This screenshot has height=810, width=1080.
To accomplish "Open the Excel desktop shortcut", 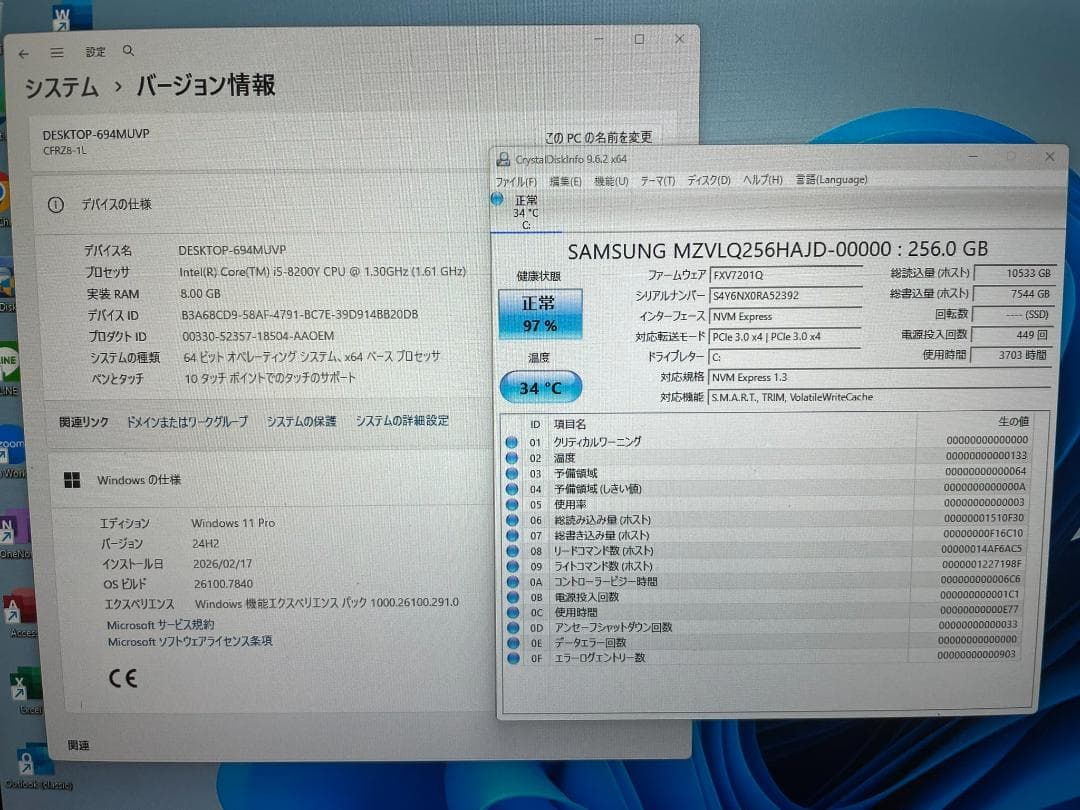I will click(x=27, y=691).
